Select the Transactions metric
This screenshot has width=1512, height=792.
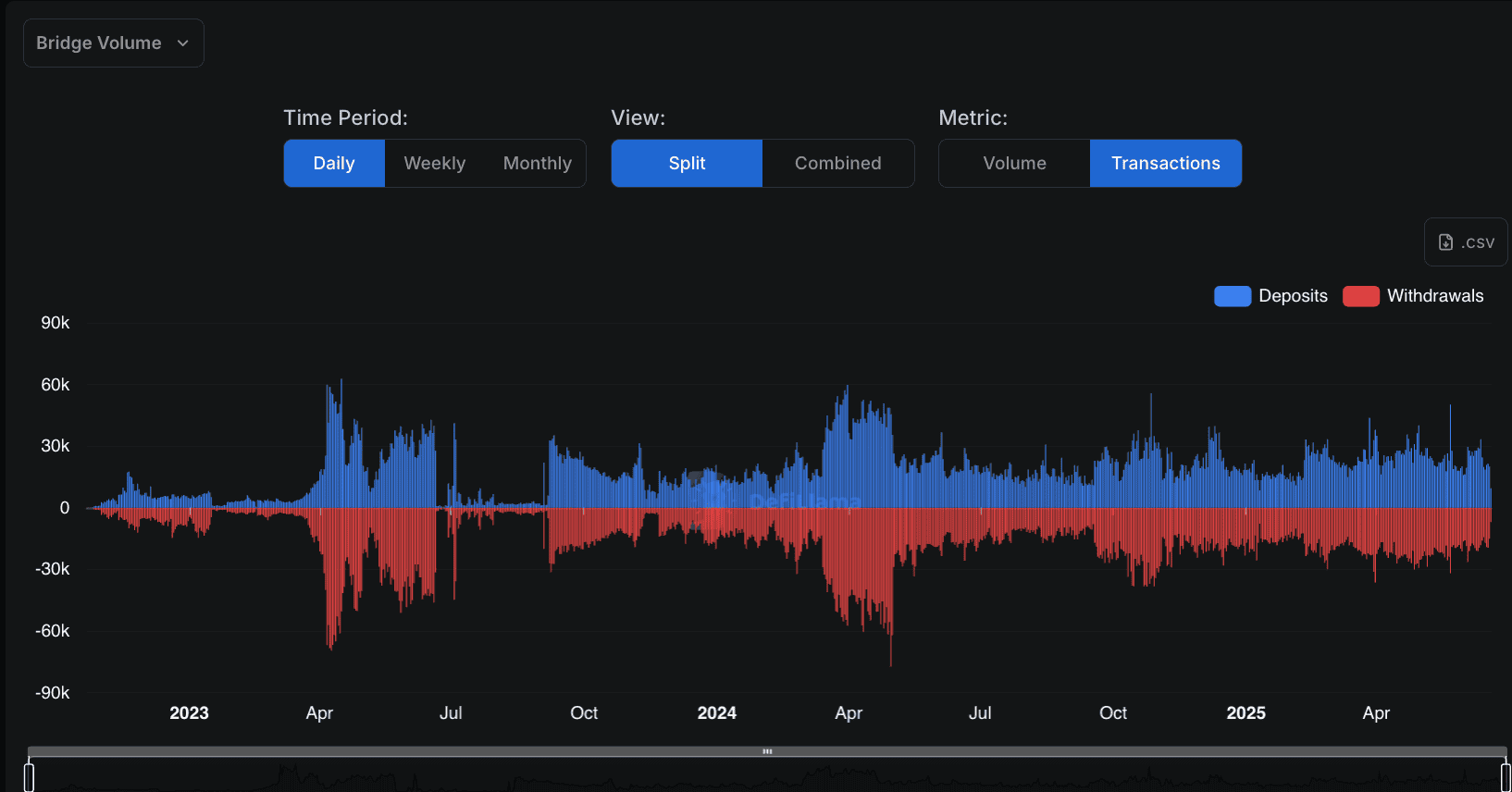(x=1165, y=164)
